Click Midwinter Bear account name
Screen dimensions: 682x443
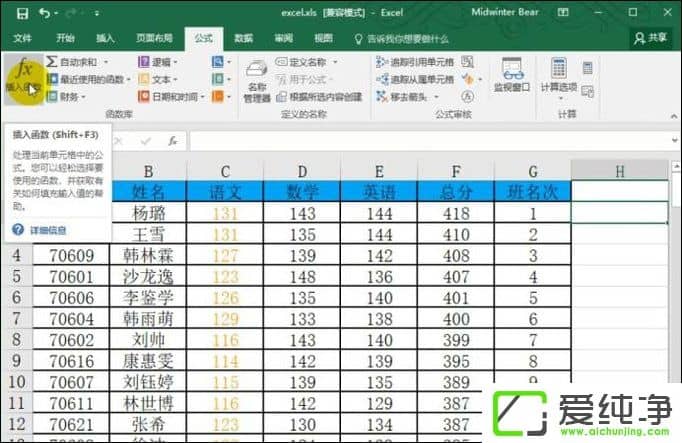tap(505, 12)
